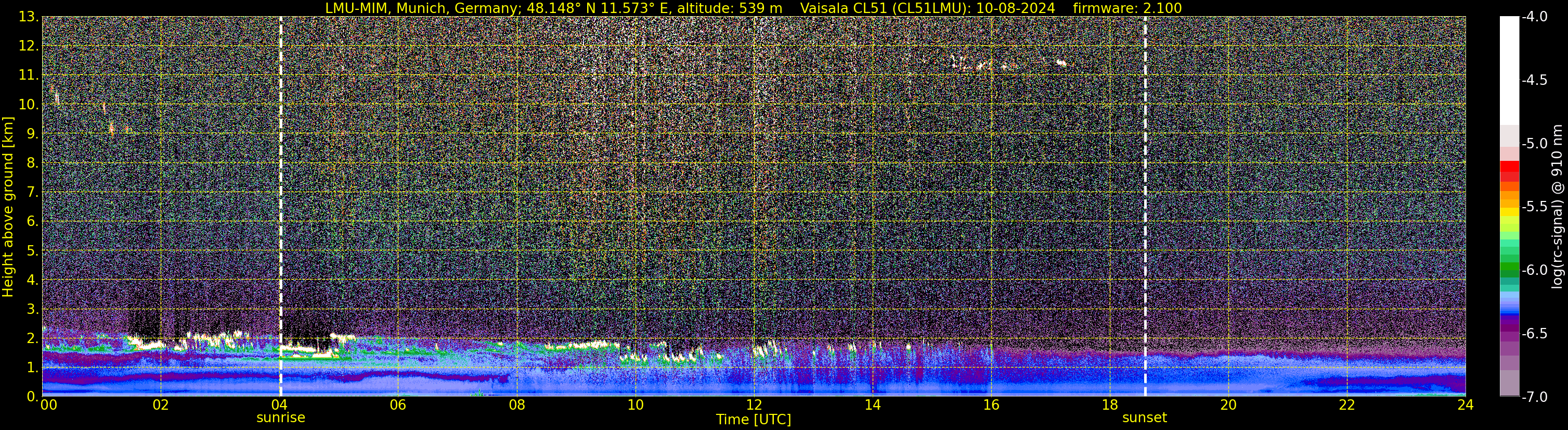Click the '12.' tick on the height axis
The width and height of the screenshot is (1568, 430).
[x=29, y=46]
